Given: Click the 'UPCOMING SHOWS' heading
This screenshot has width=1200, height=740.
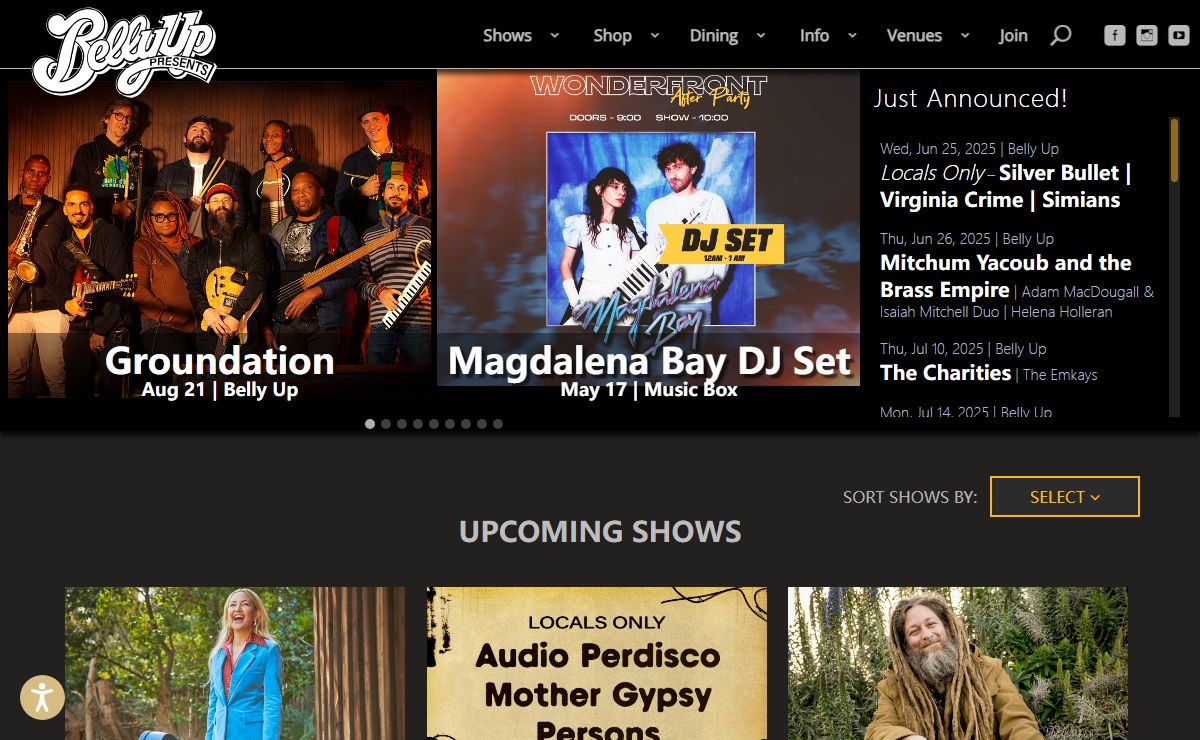Looking at the screenshot, I should click(x=600, y=531).
